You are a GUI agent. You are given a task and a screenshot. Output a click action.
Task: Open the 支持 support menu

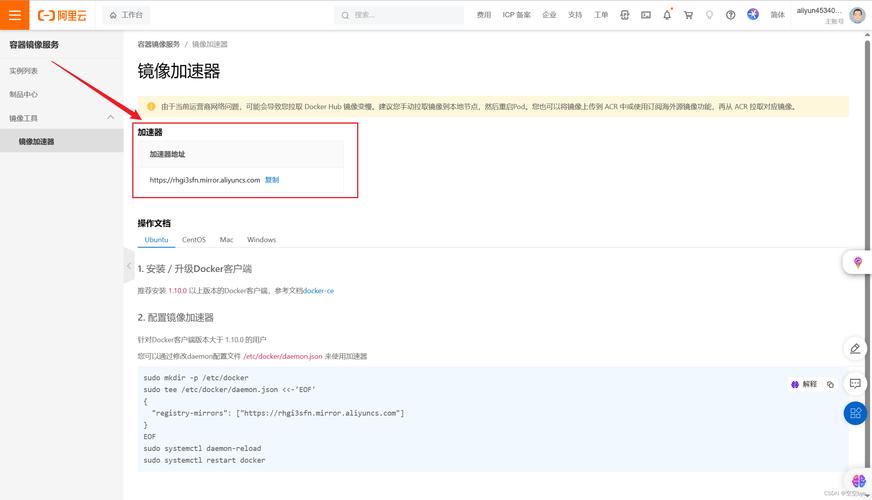click(x=575, y=15)
